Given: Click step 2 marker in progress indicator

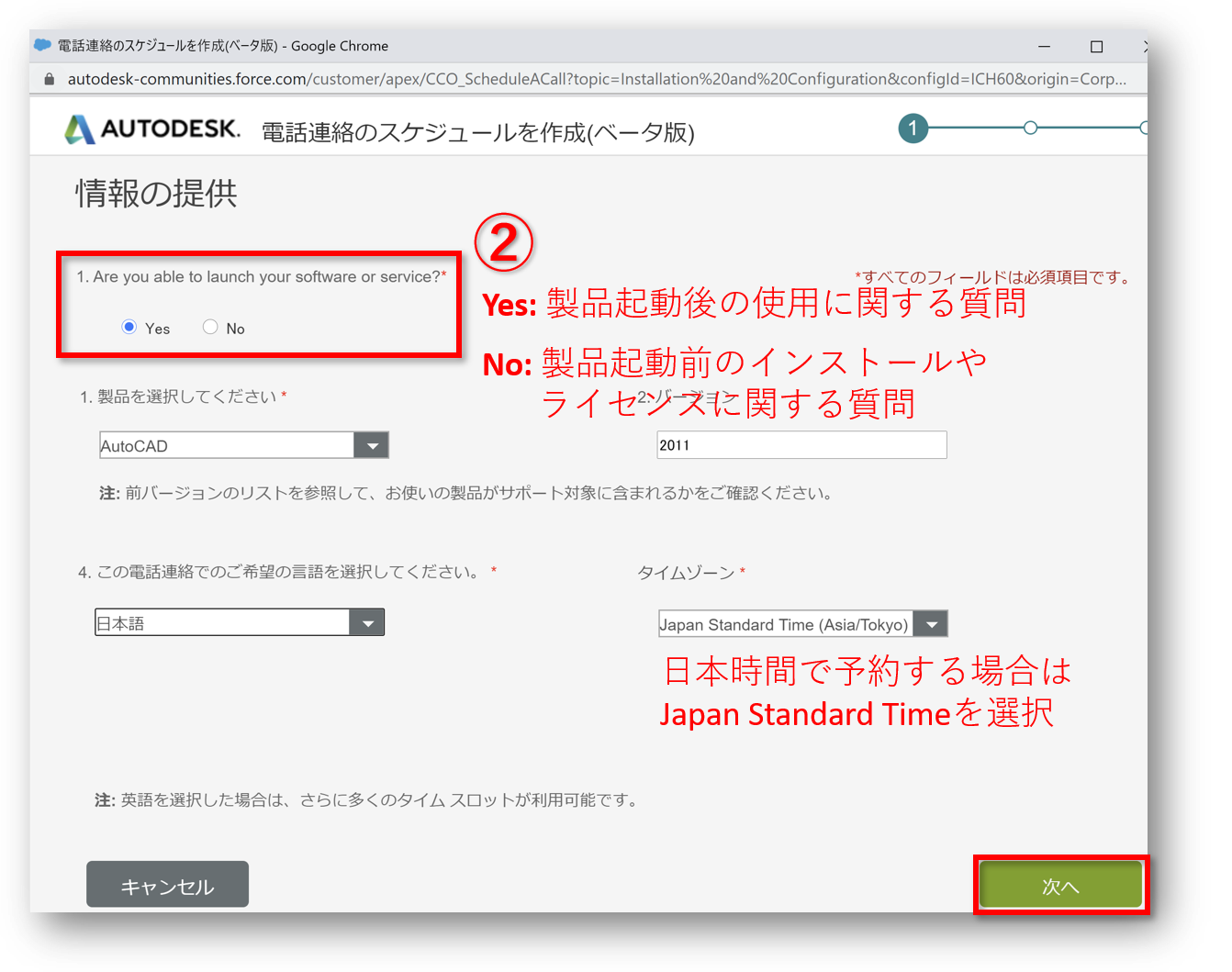Looking at the screenshot, I should 1030,128.
